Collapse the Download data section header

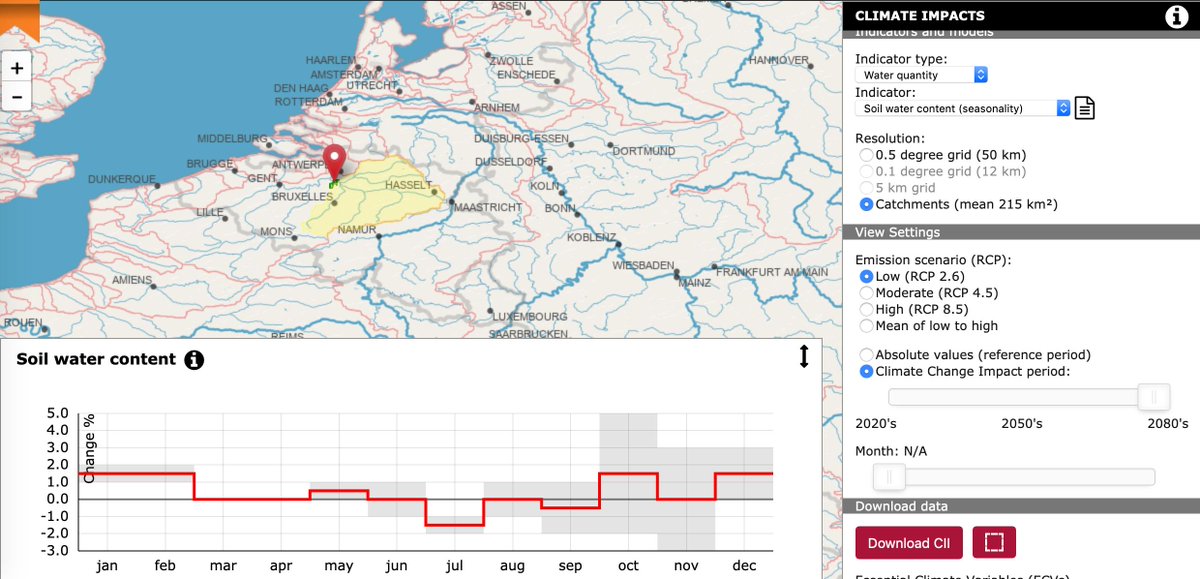coord(1021,506)
